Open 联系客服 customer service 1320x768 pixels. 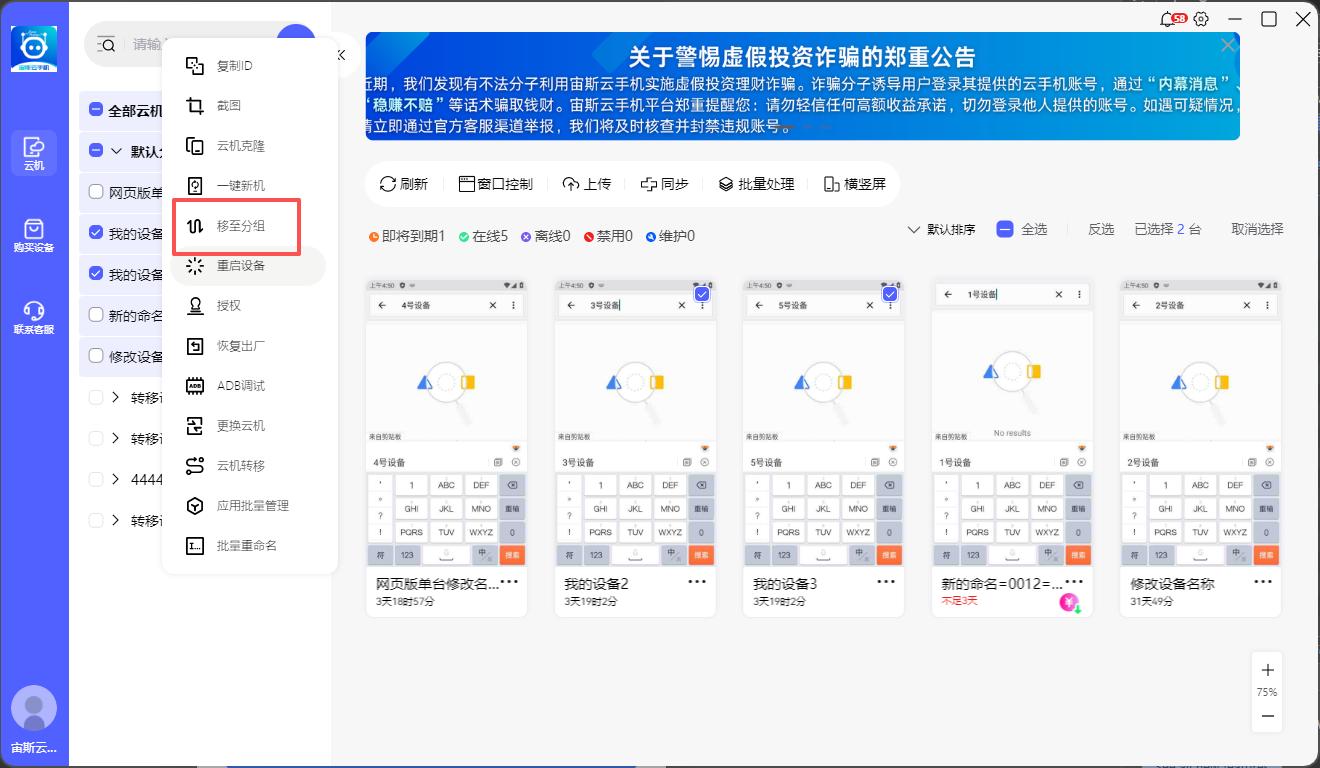(34, 318)
